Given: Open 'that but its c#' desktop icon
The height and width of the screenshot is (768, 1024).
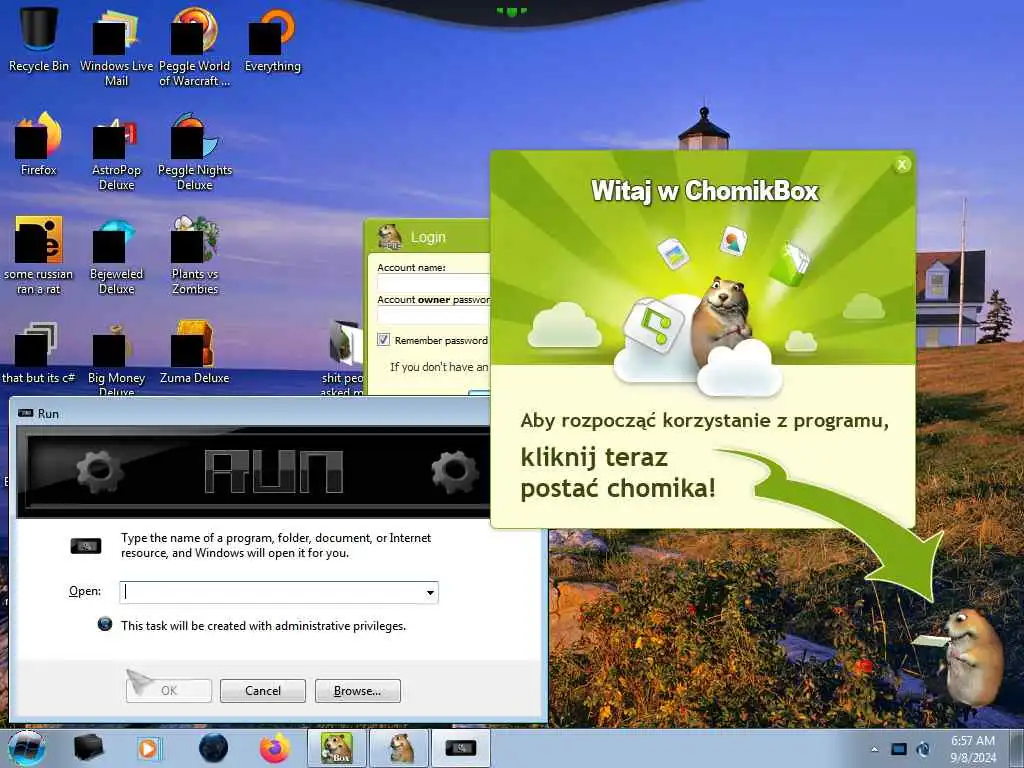Looking at the screenshot, I should (39, 351).
